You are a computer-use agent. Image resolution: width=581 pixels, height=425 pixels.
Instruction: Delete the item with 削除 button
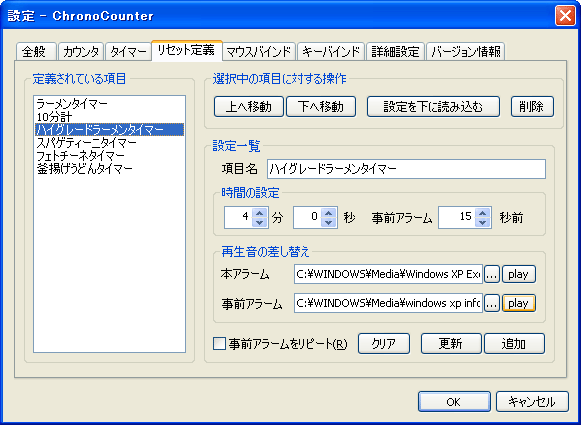(532, 107)
